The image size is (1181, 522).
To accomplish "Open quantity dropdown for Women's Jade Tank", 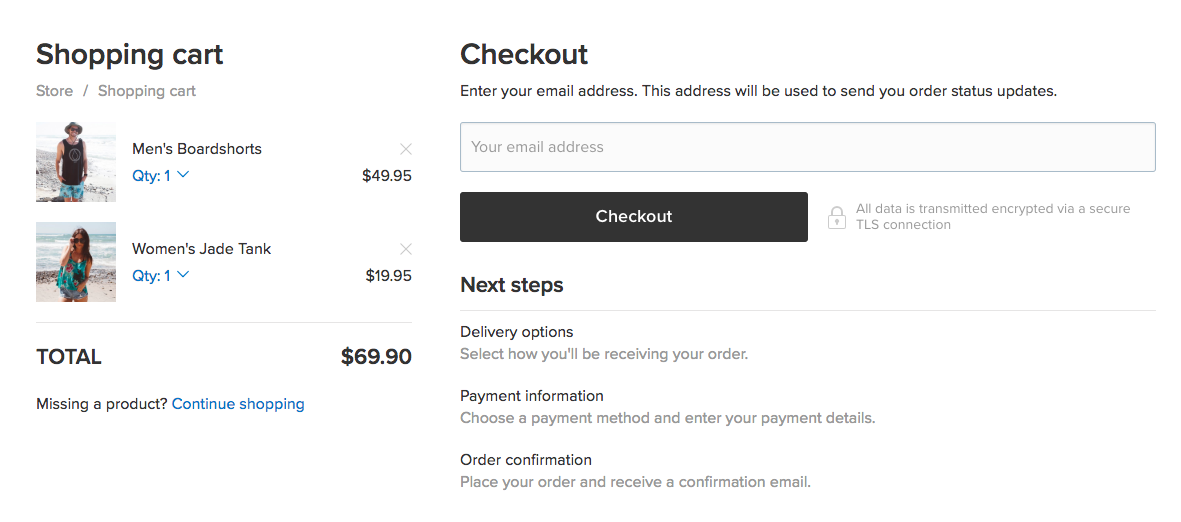I will (x=161, y=276).
